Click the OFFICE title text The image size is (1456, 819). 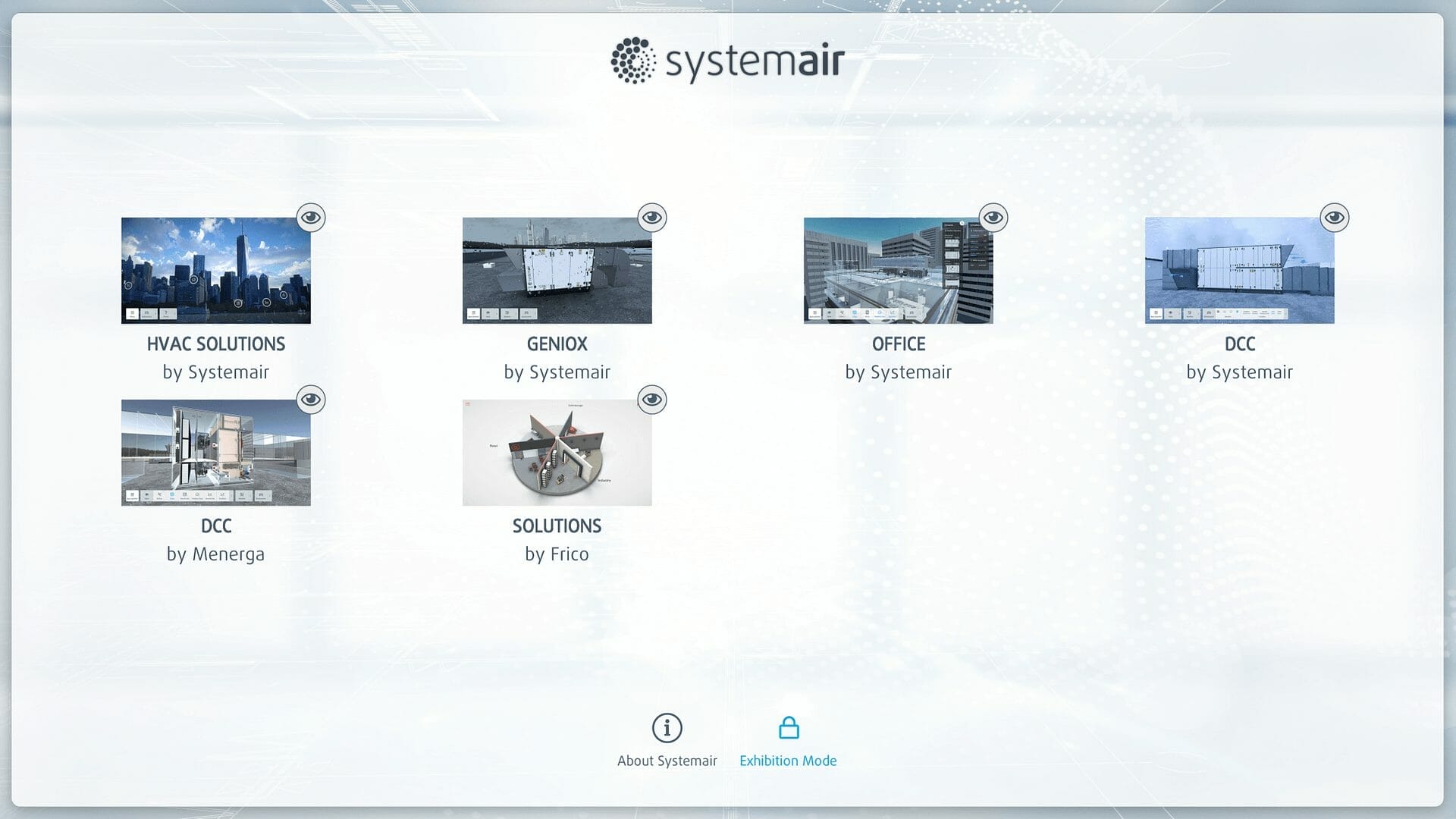coord(898,344)
